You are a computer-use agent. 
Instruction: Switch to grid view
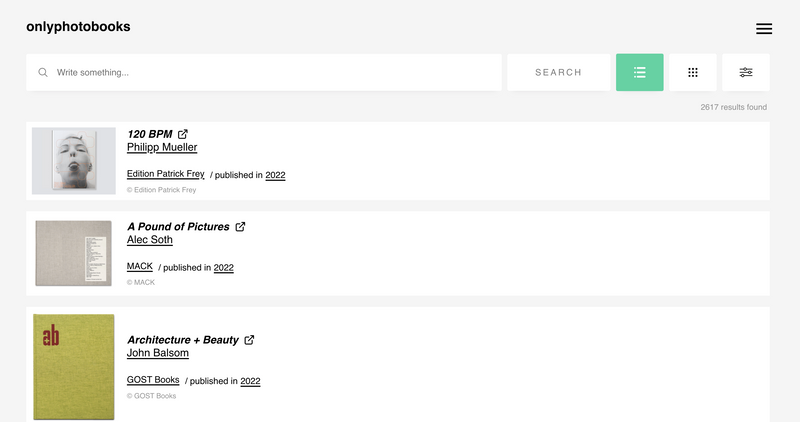click(x=693, y=72)
